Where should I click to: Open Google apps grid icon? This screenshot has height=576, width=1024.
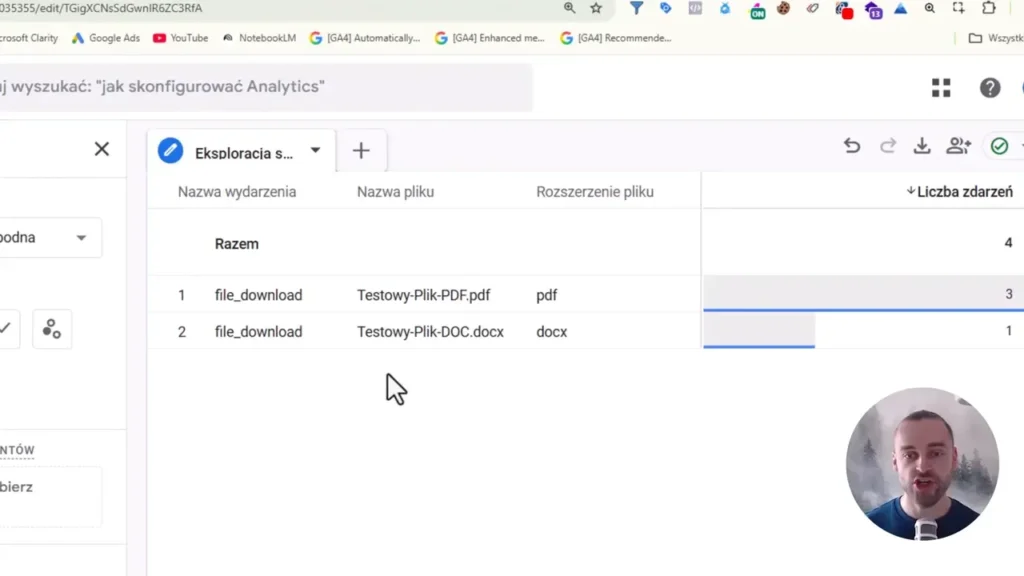941,88
